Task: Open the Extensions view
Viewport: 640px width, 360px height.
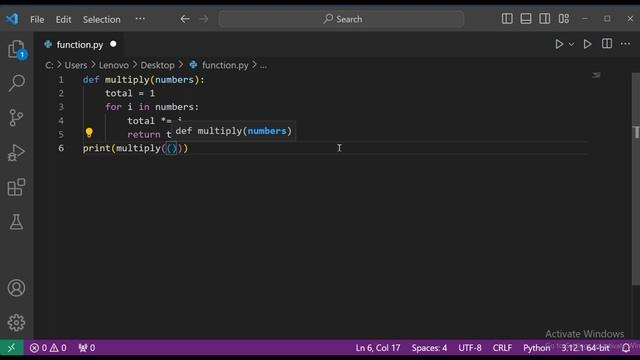Action: click(x=16, y=187)
